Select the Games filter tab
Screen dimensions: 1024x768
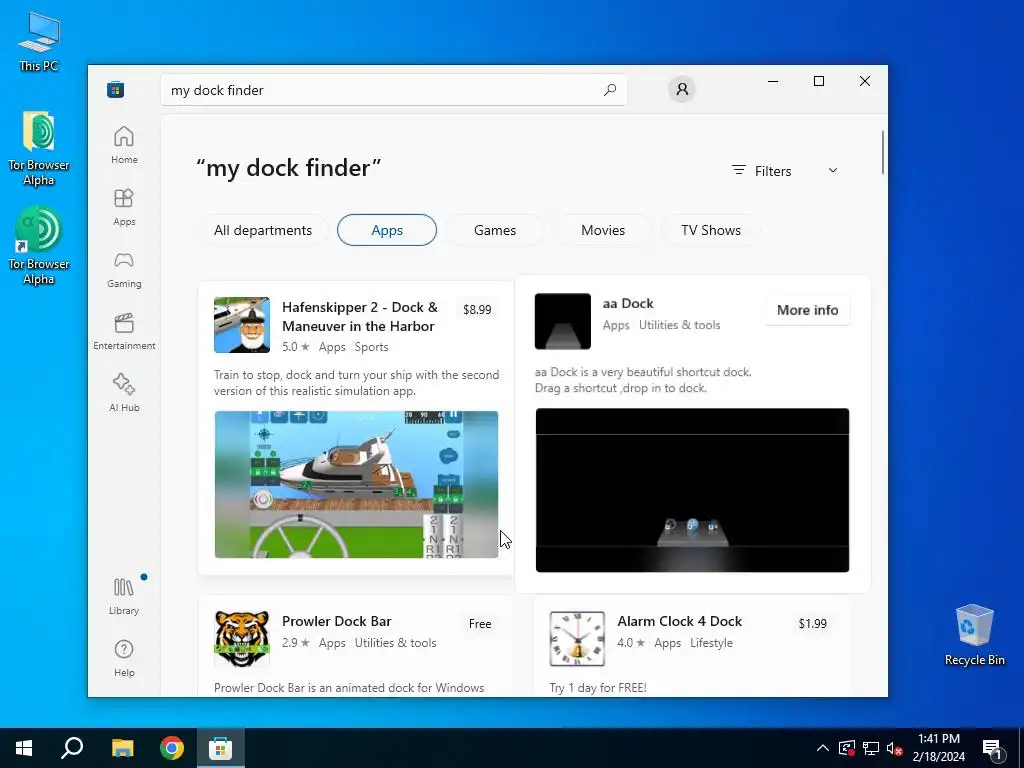(494, 230)
